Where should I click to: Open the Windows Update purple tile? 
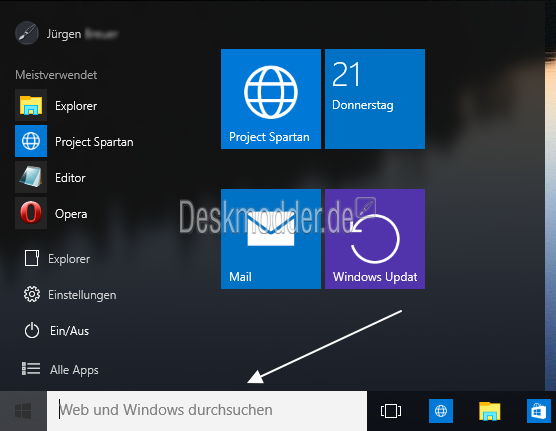375,239
